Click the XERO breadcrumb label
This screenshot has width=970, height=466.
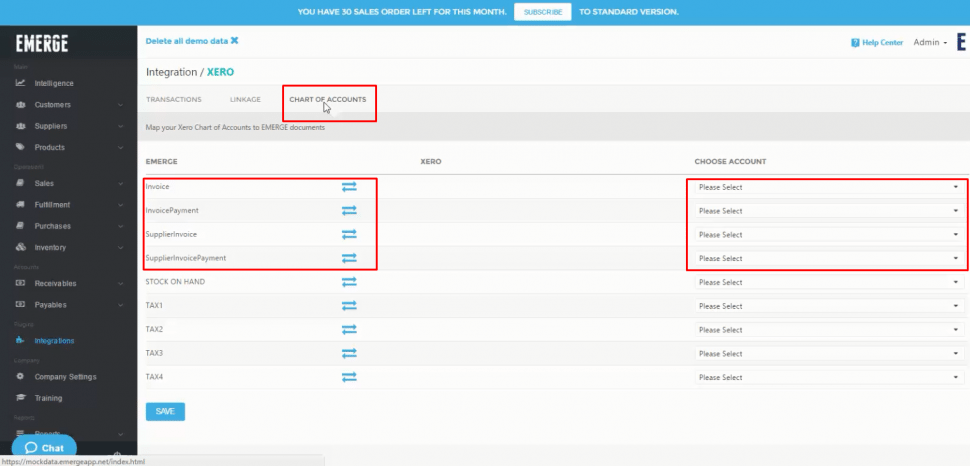click(x=221, y=72)
